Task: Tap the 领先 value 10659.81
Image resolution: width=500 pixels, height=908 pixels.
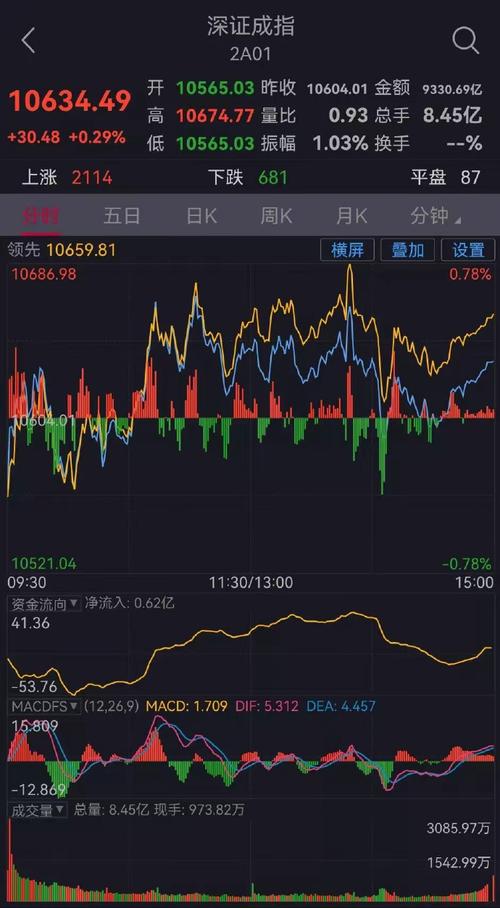Action: (x=81, y=250)
